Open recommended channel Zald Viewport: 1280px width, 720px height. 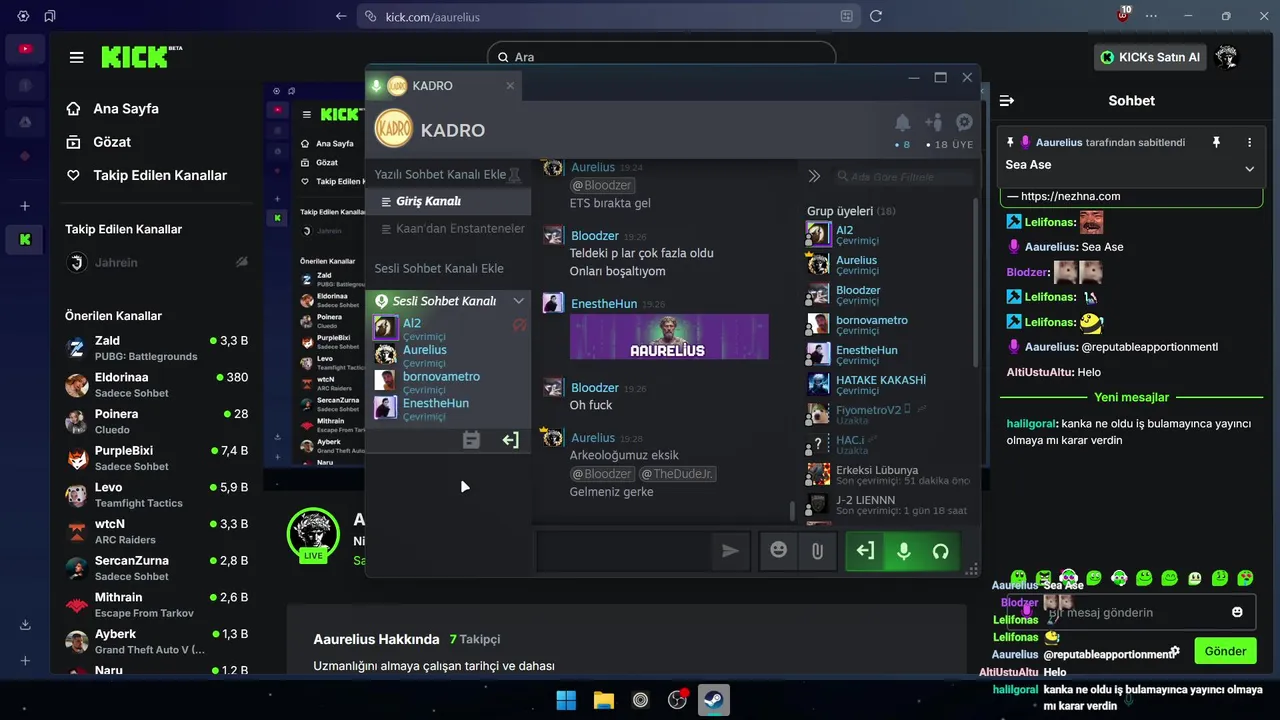pyautogui.click(x=156, y=348)
